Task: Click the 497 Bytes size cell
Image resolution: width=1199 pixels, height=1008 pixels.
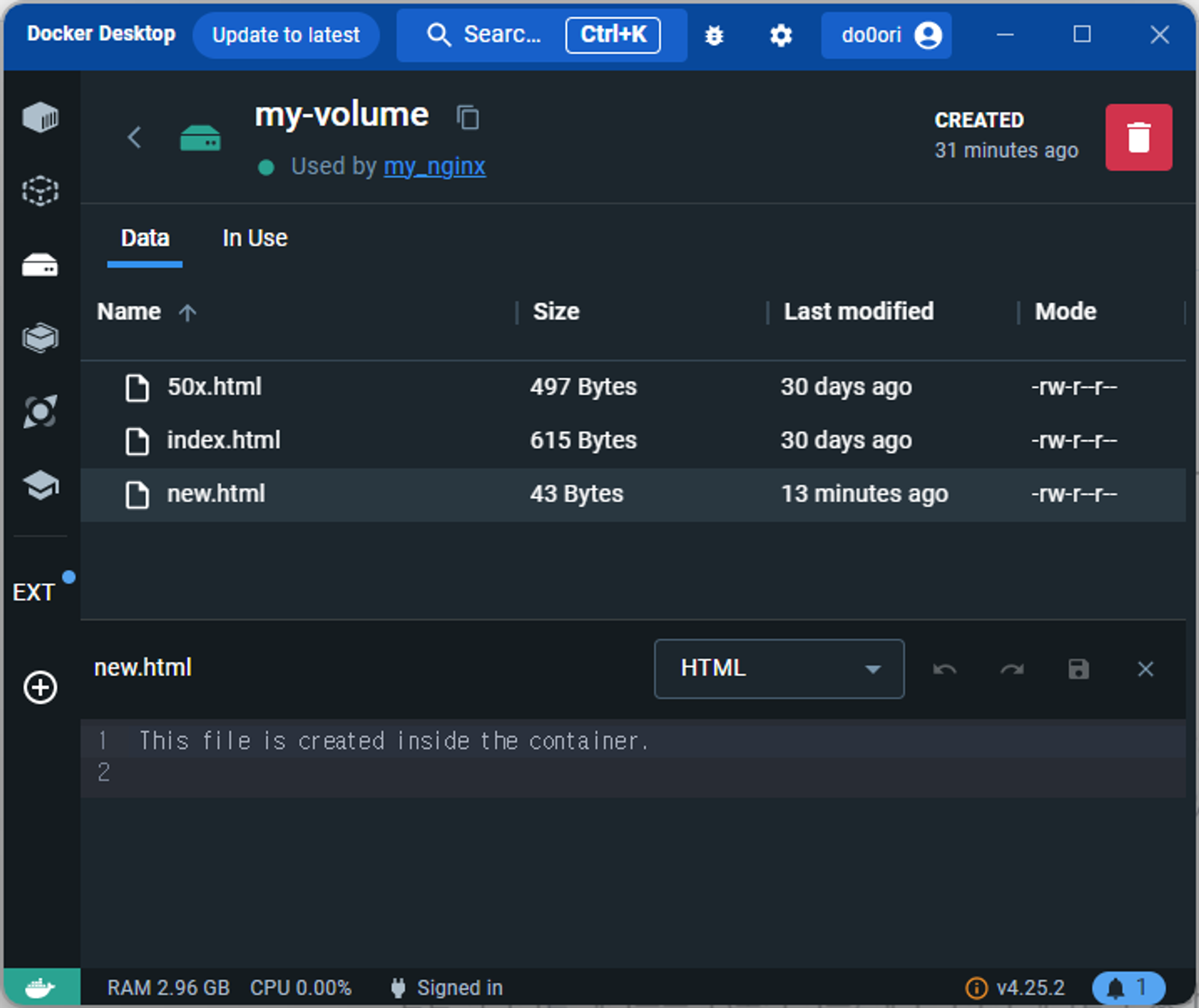Action: (583, 387)
